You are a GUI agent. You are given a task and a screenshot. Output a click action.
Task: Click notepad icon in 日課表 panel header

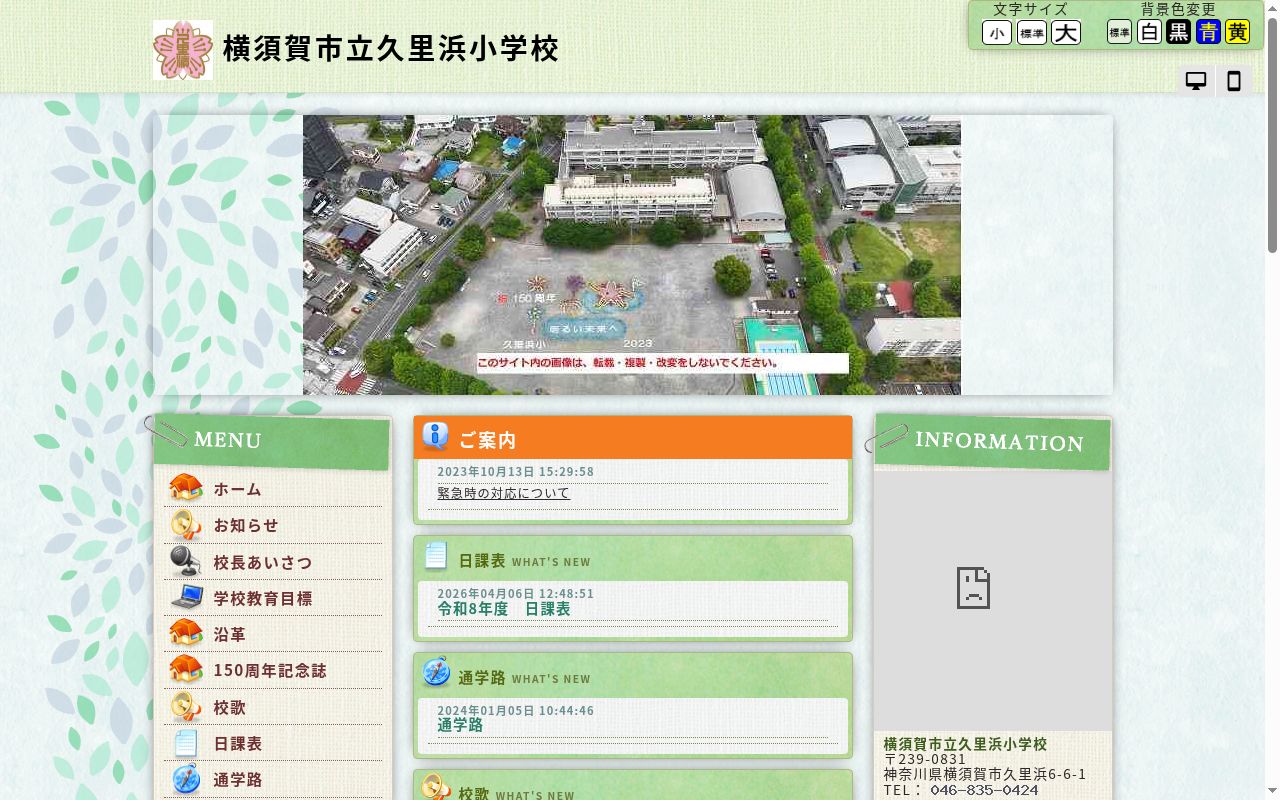(436, 556)
